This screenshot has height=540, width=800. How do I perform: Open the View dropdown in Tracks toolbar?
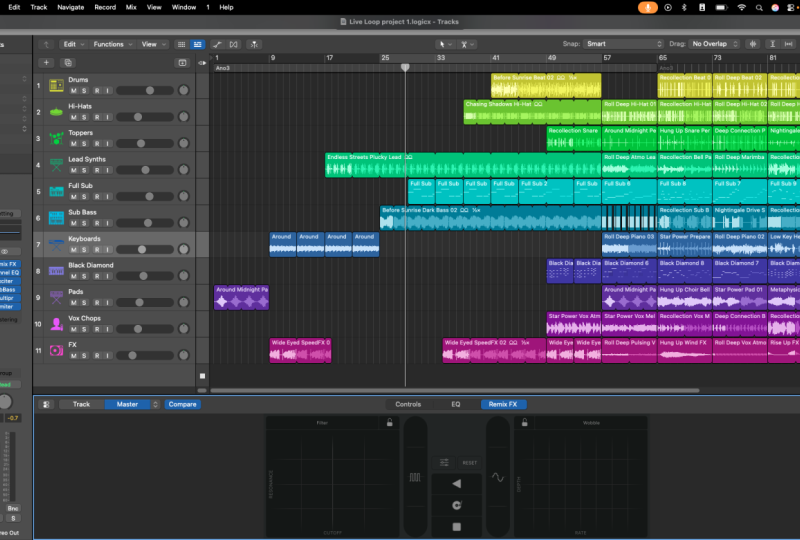pyautogui.click(x=154, y=44)
